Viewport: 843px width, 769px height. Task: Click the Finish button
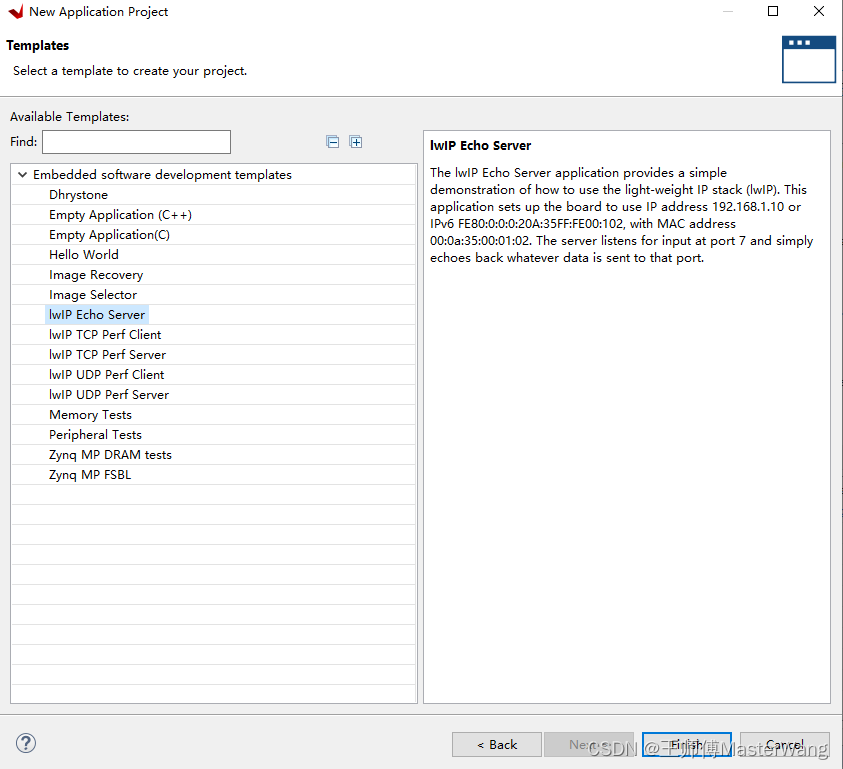click(x=687, y=744)
